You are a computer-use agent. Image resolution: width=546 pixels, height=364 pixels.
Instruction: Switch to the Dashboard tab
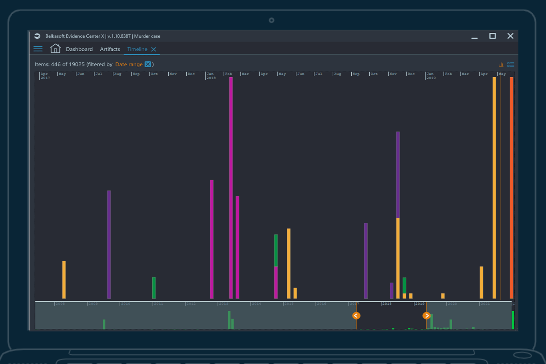[x=79, y=49]
